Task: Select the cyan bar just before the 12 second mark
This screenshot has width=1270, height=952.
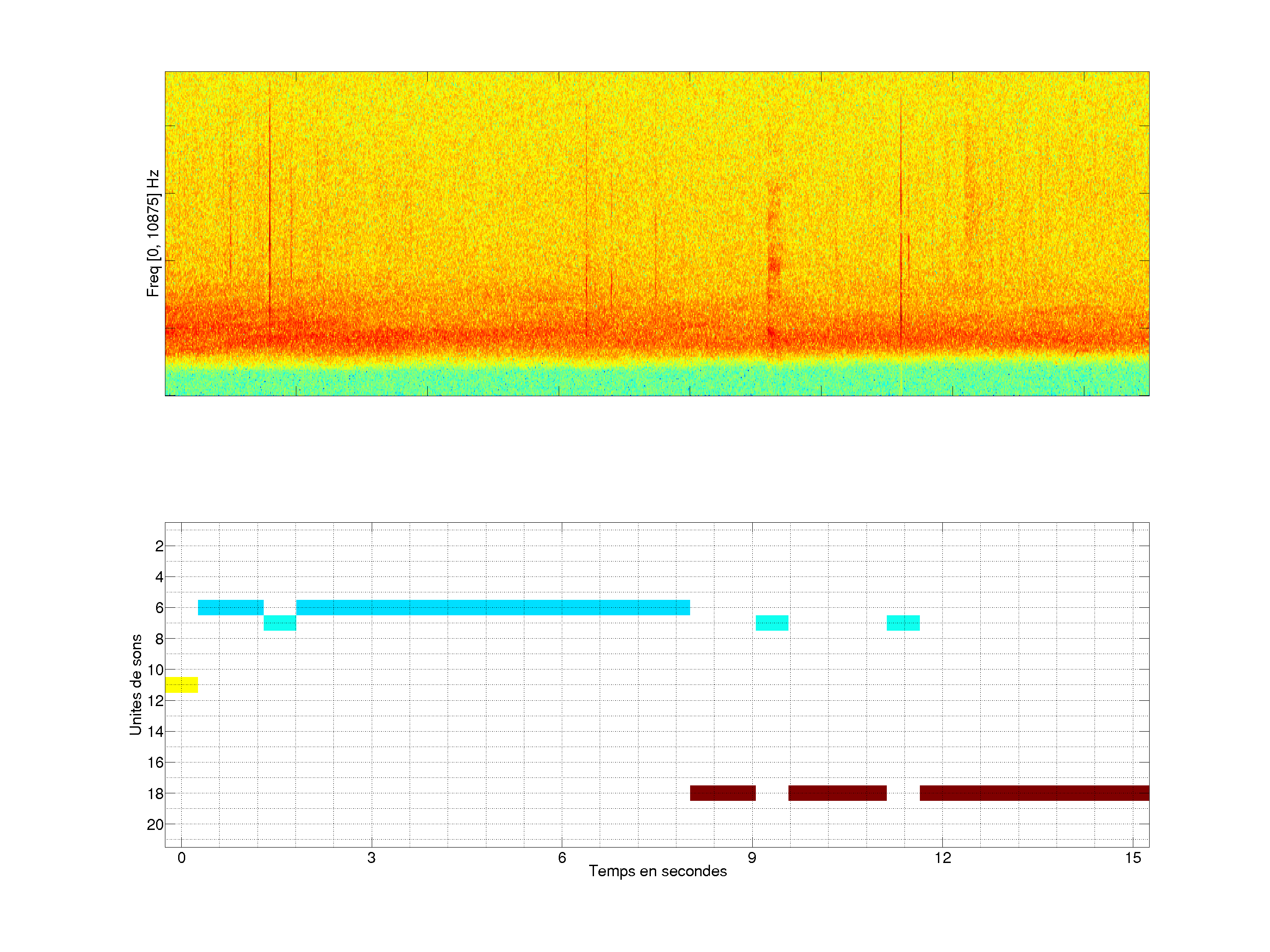Action: (x=903, y=623)
